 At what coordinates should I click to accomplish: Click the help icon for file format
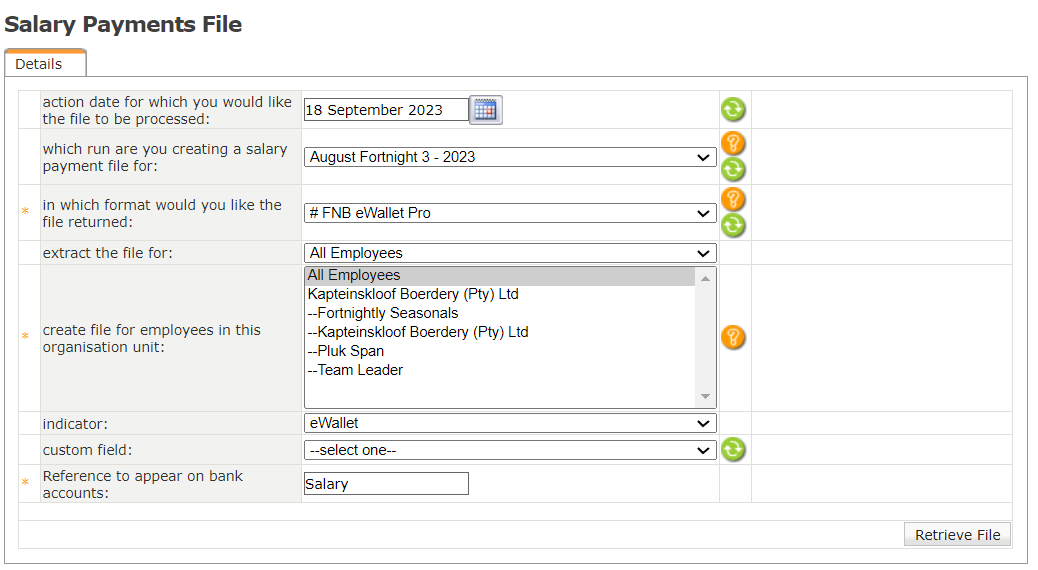click(x=733, y=199)
